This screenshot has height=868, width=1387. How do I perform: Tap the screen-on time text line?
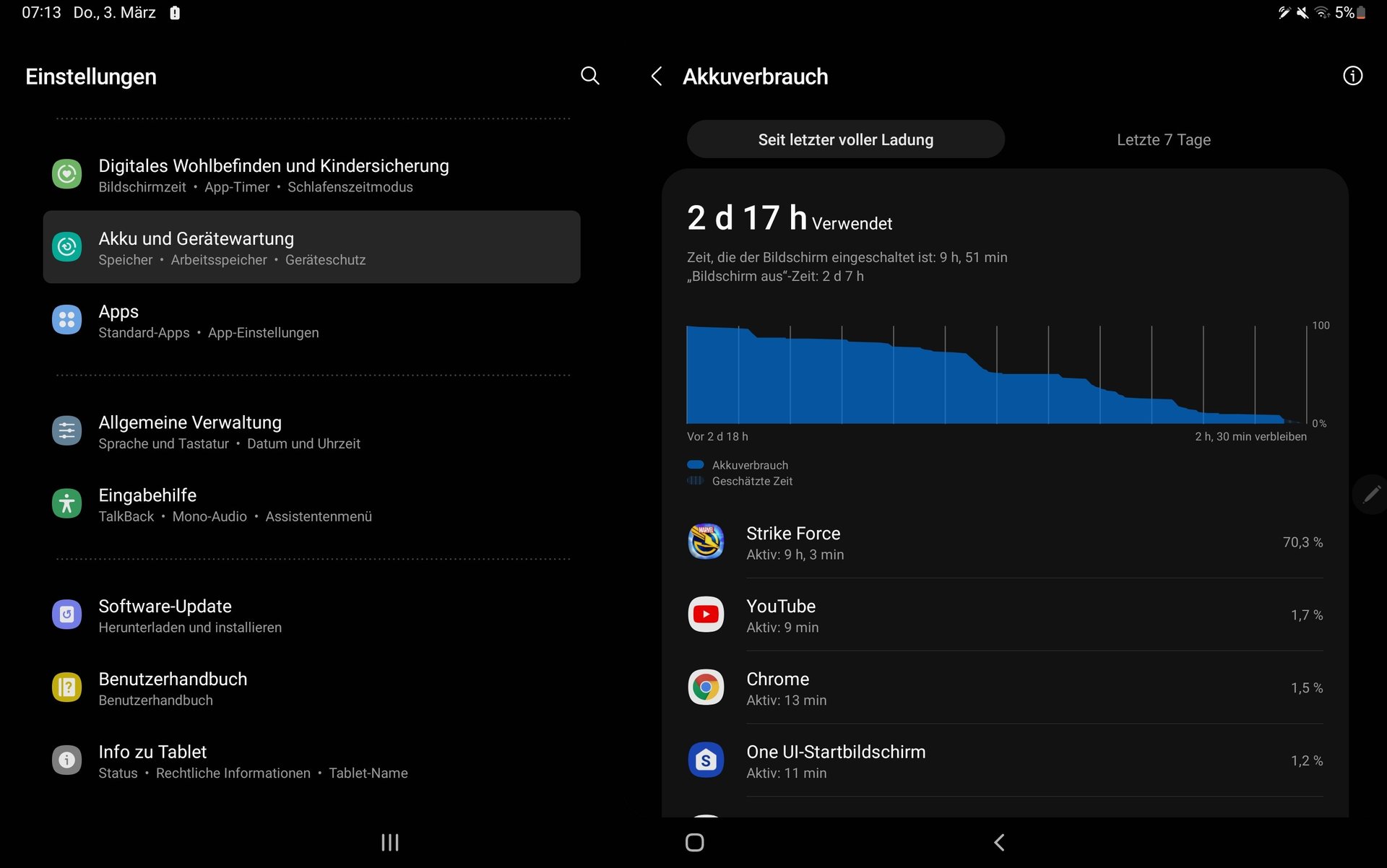[x=847, y=257]
